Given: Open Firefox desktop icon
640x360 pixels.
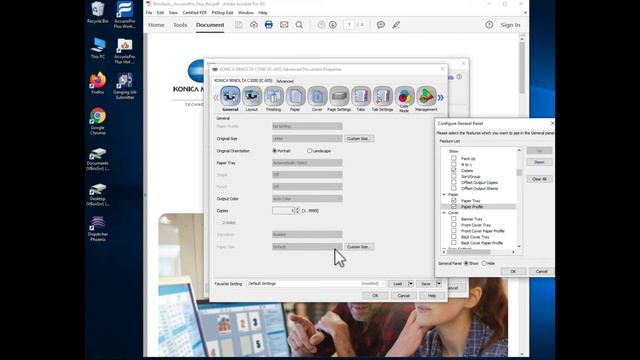Looking at the screenshot, I should (98, 84).
